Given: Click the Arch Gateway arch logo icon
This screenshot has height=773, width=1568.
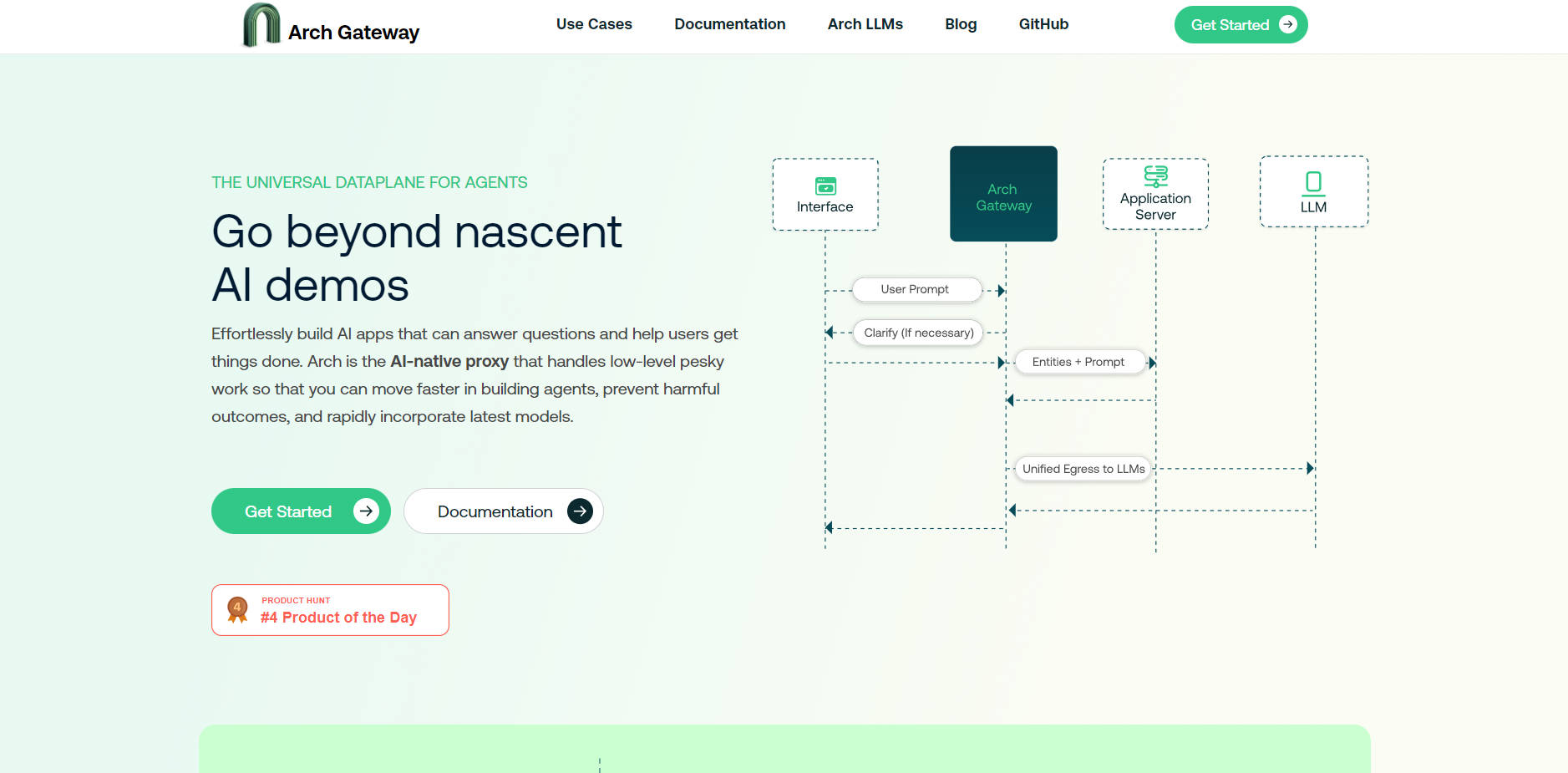Looking at the screenshot, I should 261,25.
